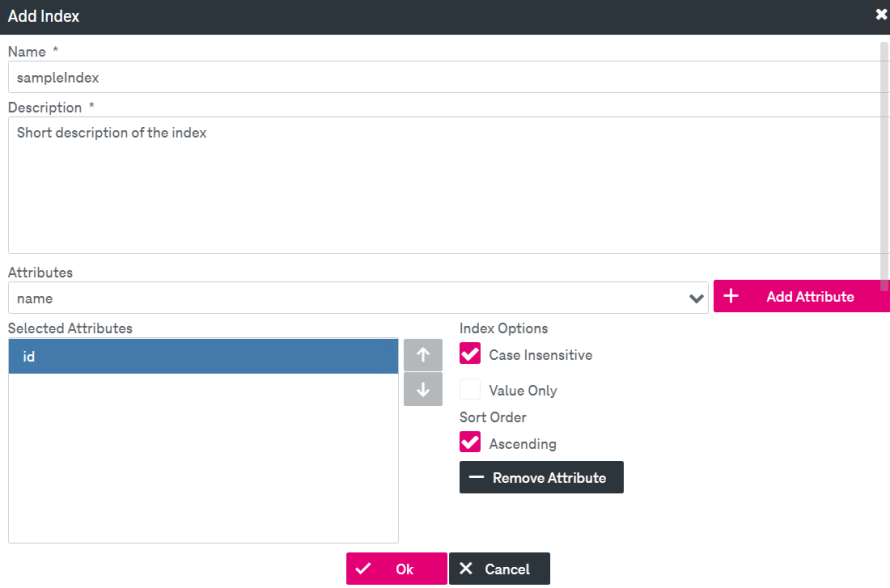890x588 pixels.
Task: Toggle the Ascending sort order checkbox
Action: [470, 442]
